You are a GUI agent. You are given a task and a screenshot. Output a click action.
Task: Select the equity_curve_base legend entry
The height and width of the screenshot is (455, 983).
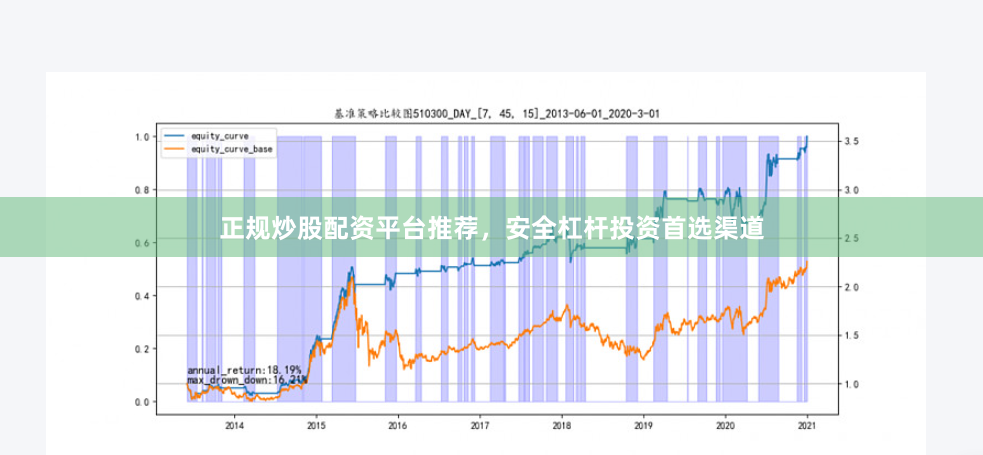tap(219, 149)
